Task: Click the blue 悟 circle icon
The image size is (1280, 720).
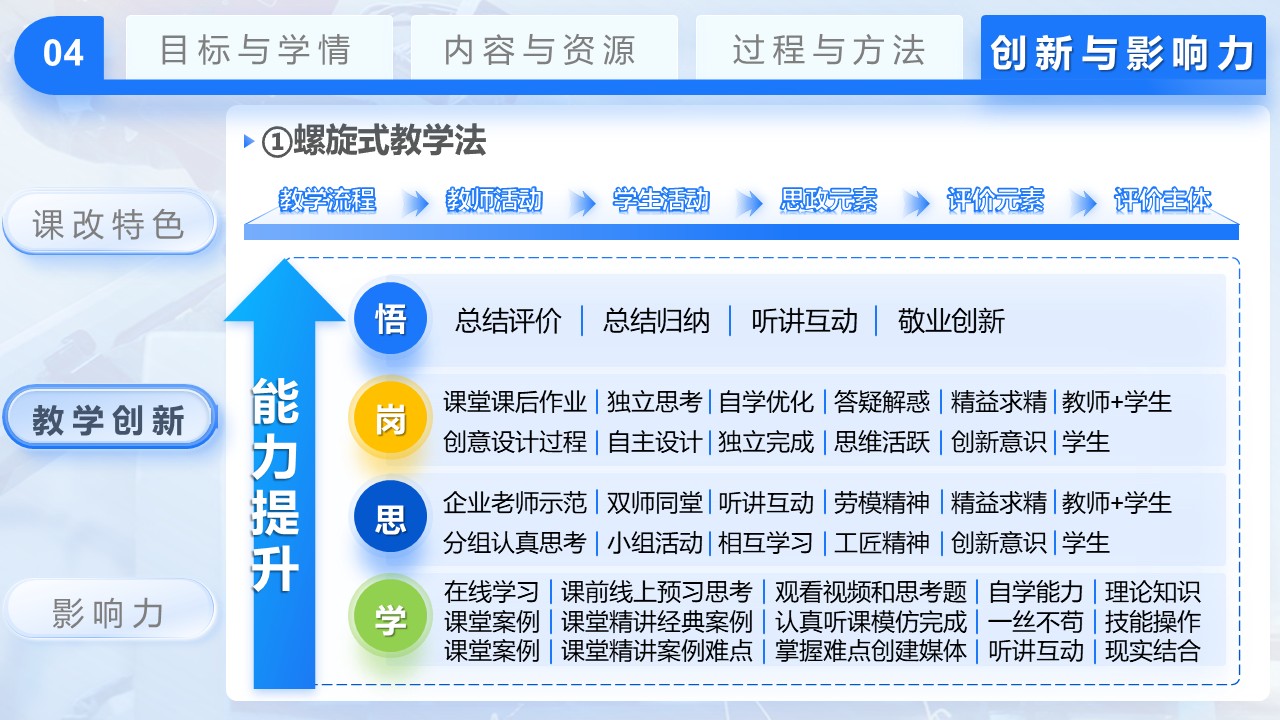Action: (x=390, y=319)
